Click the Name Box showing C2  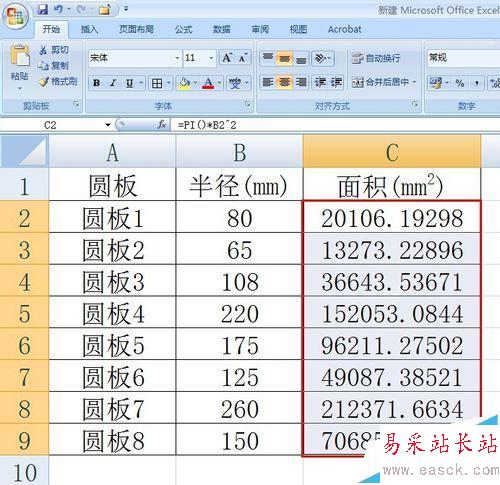pyautogui.click(x=51, y=125)
